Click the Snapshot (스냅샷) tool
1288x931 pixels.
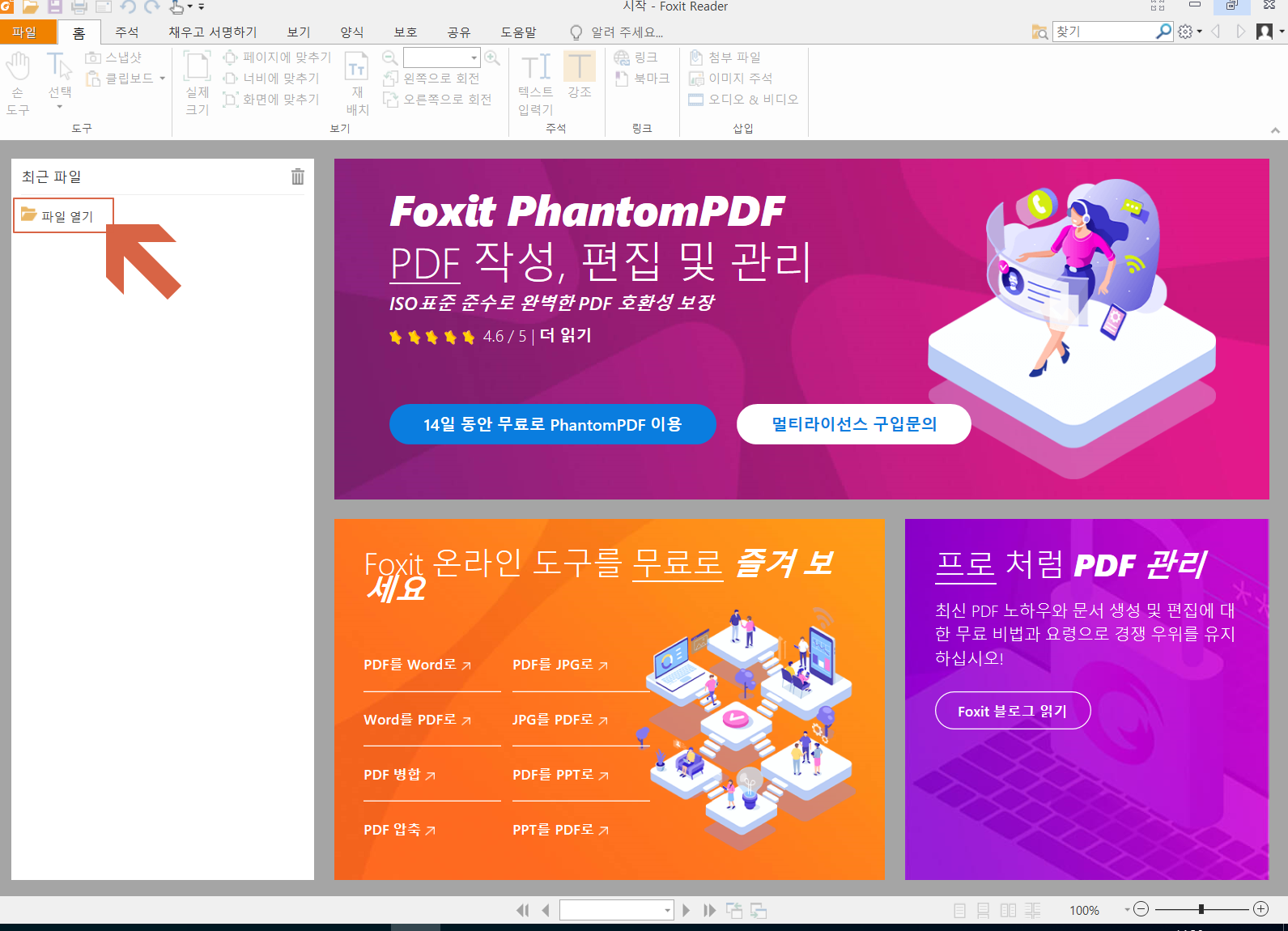click(113, 57)
